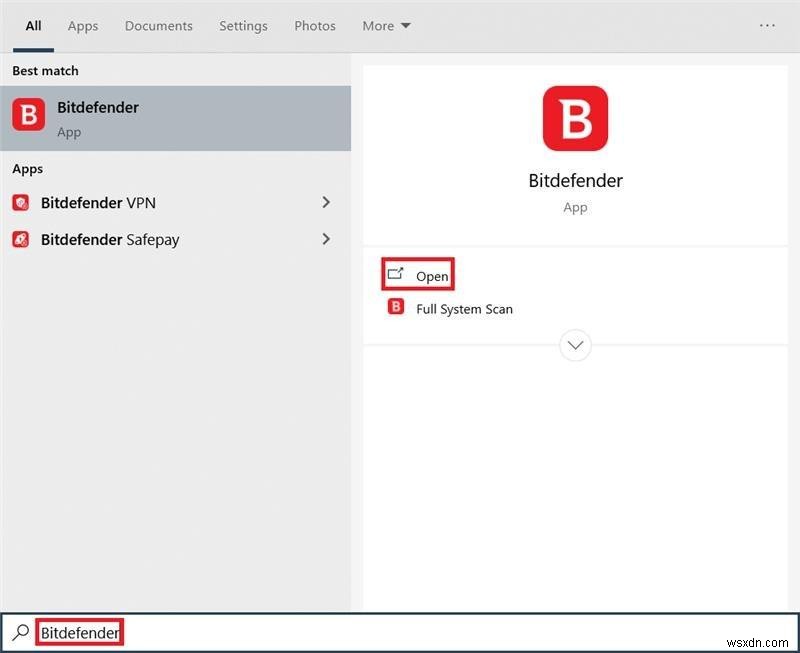
Task: Switch to the Documents tab
Action: [158, 25]
